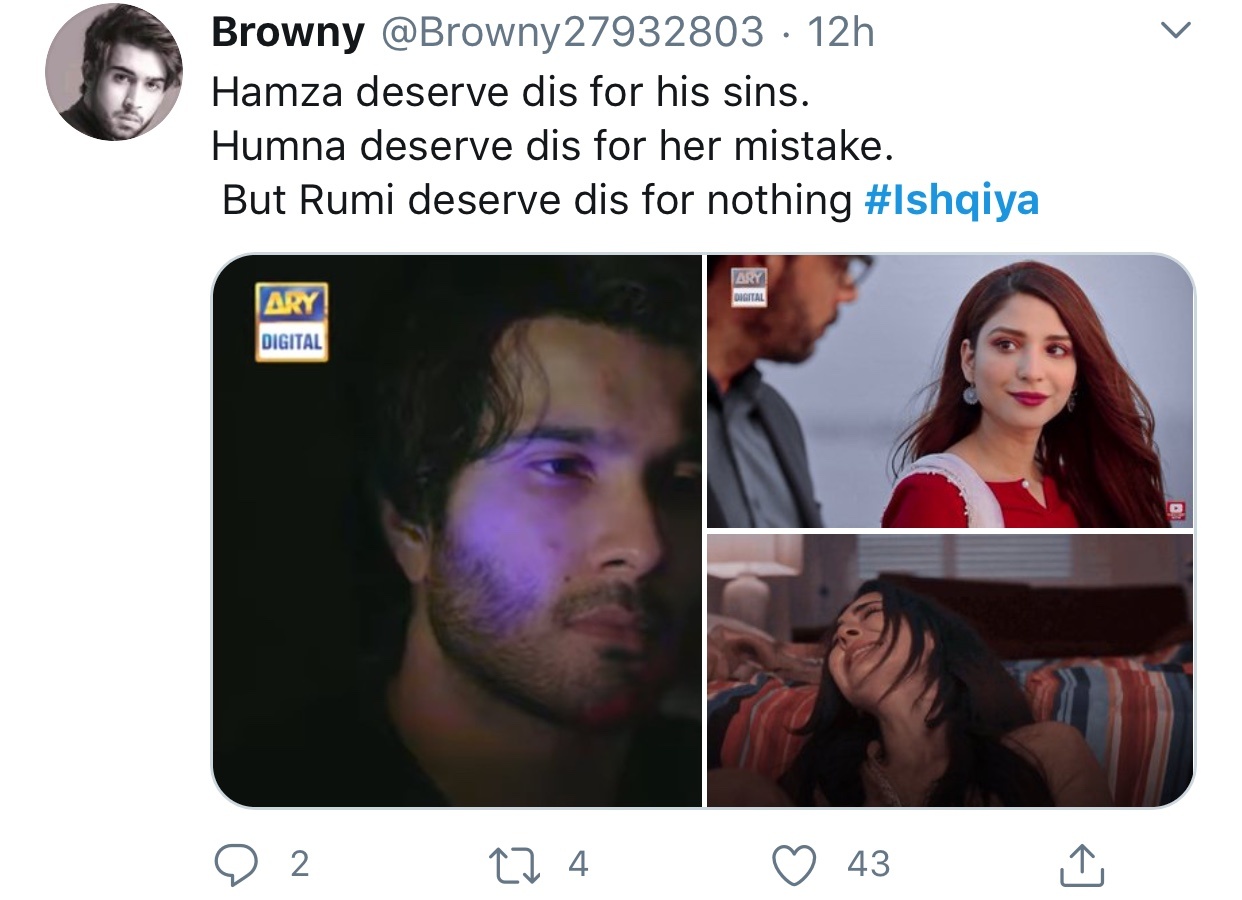1242x900 pixels.
Task: Click the like count 43
Action: (x=868, y=864)
